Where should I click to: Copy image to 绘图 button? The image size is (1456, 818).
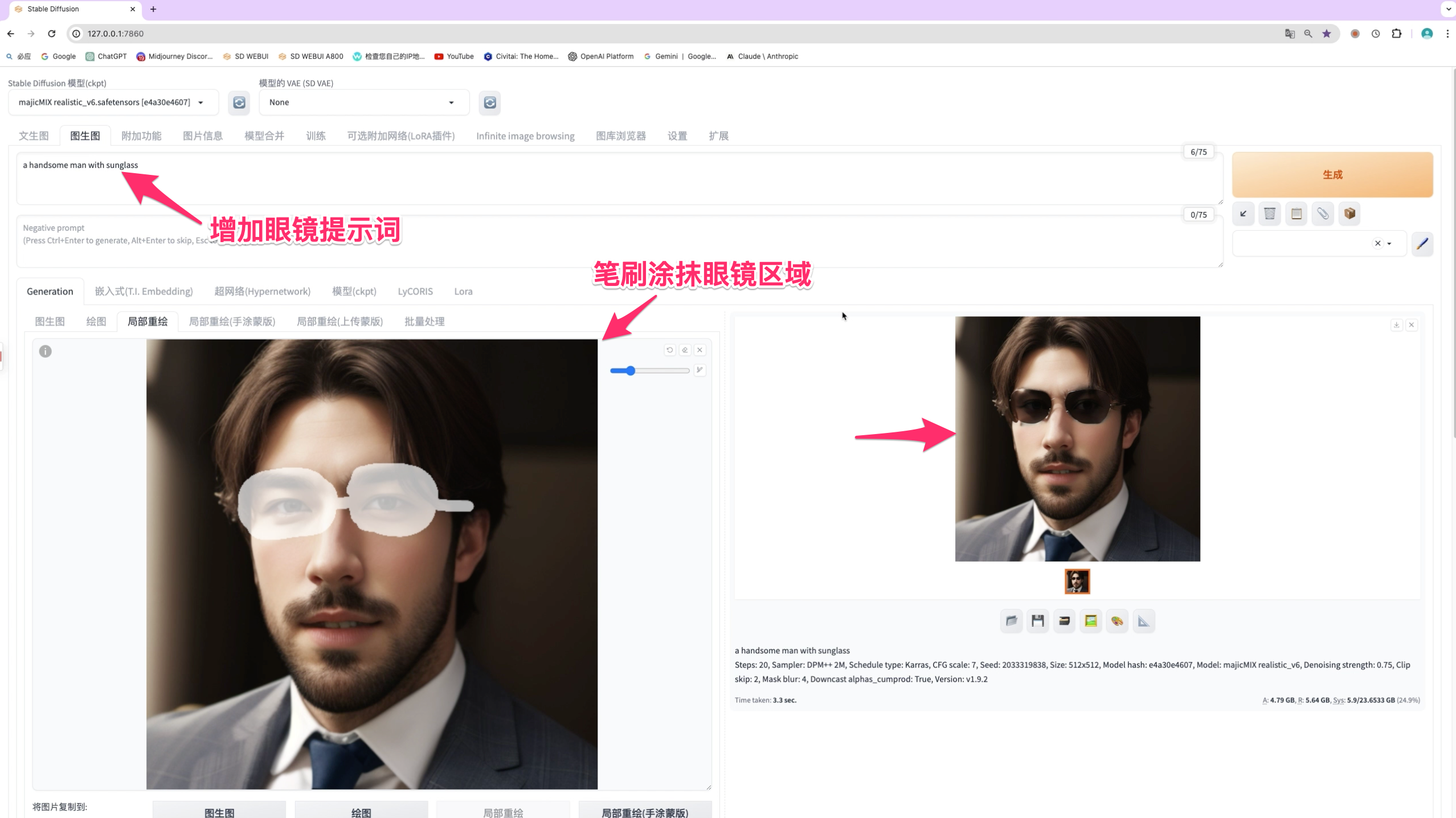(361, 809)
